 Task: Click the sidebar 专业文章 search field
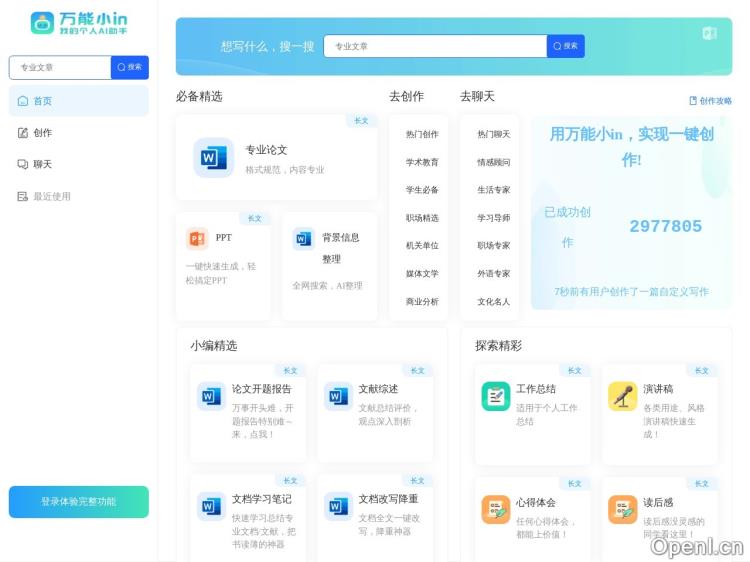click(60, 67)
